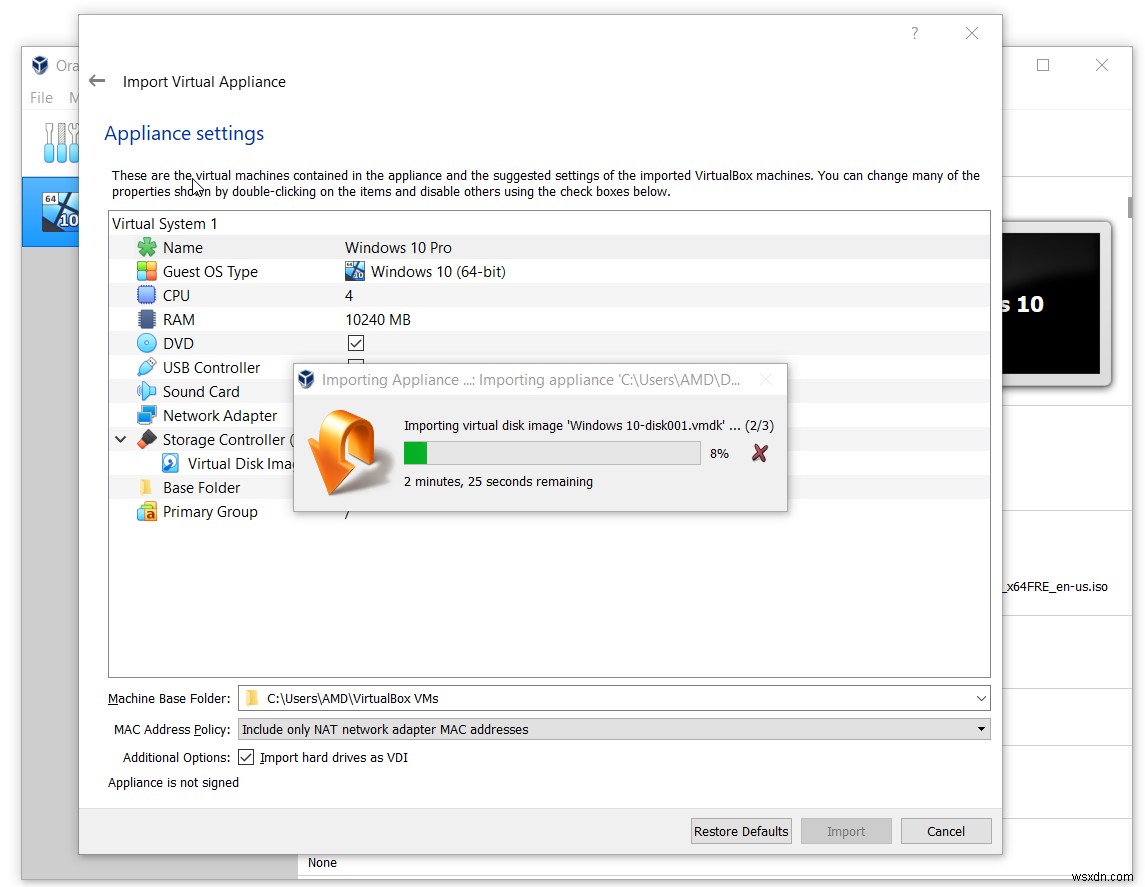Uncheck Import hard drives as VDI
Image resolution: width=1145 pixels, height=887 pixels.
coord(246,757)
